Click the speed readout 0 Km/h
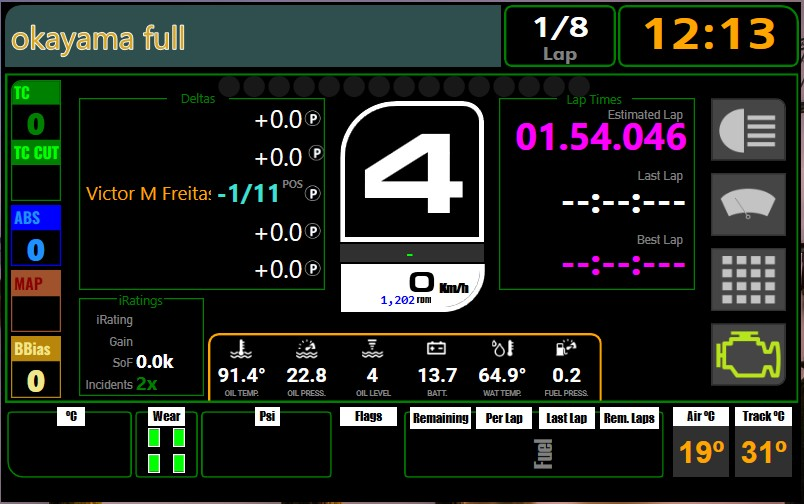804x504 pixels. (439, 283)
